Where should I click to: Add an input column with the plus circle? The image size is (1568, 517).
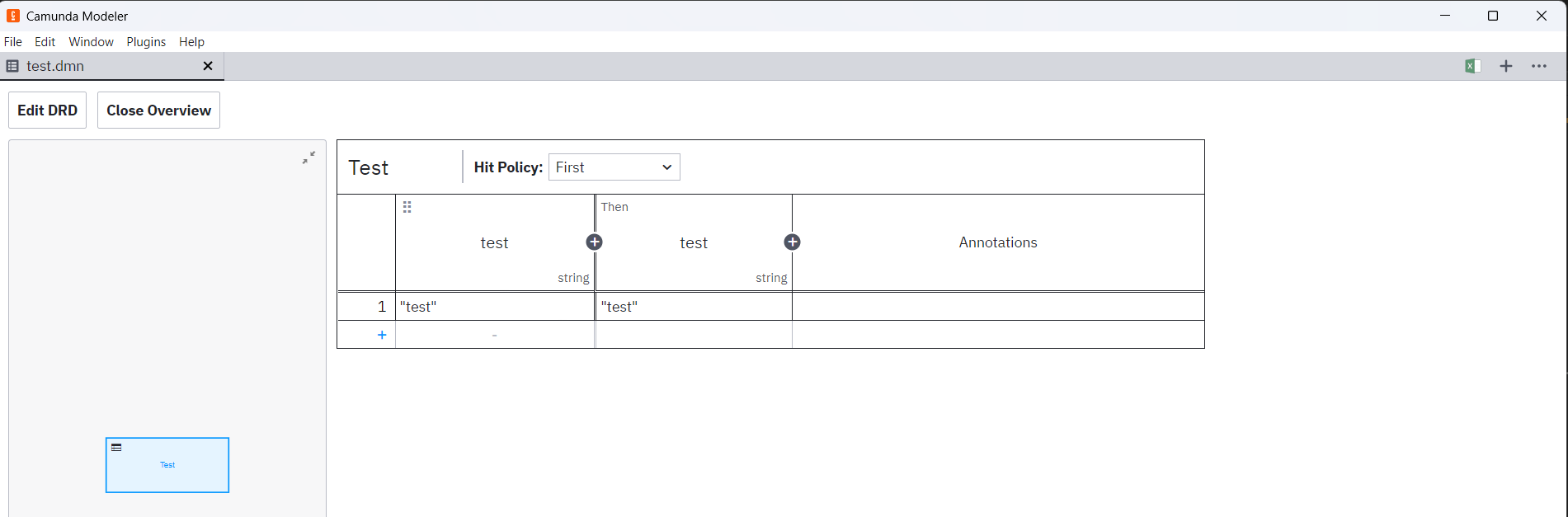[594, 242]
